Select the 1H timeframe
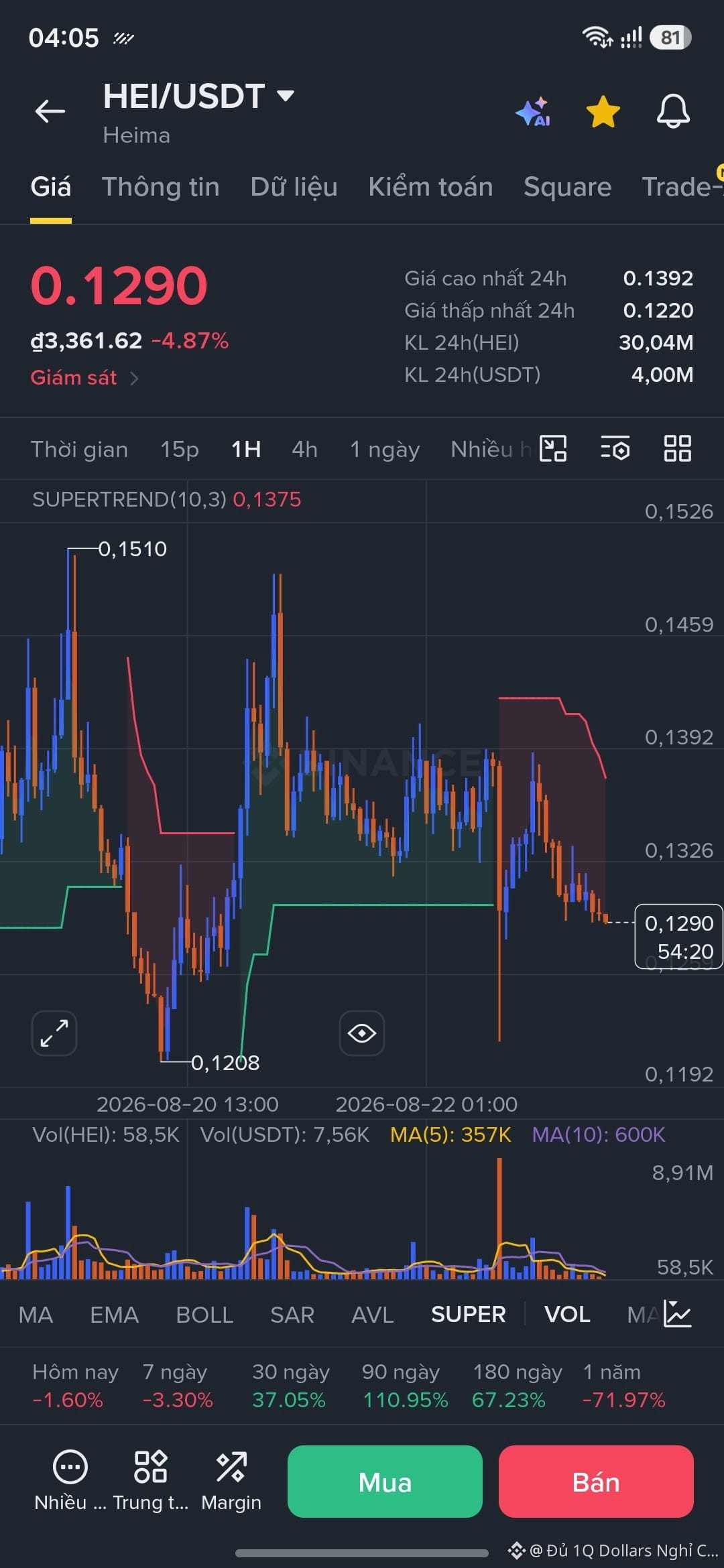The height and width of the screenshot is (1568, 724). (x=246, y=450)
